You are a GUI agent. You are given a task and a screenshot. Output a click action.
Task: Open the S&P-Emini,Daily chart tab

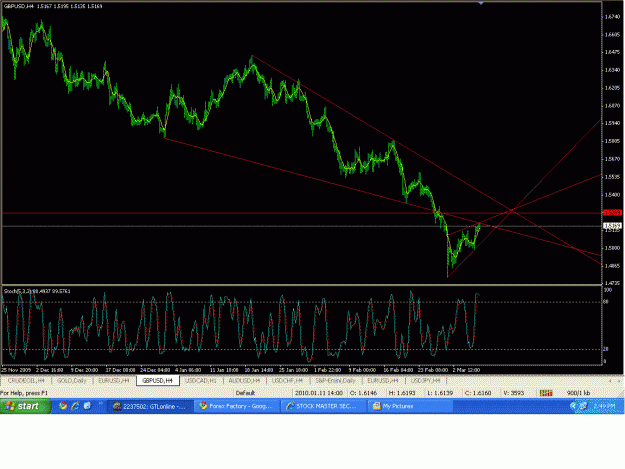pos(335,381)
